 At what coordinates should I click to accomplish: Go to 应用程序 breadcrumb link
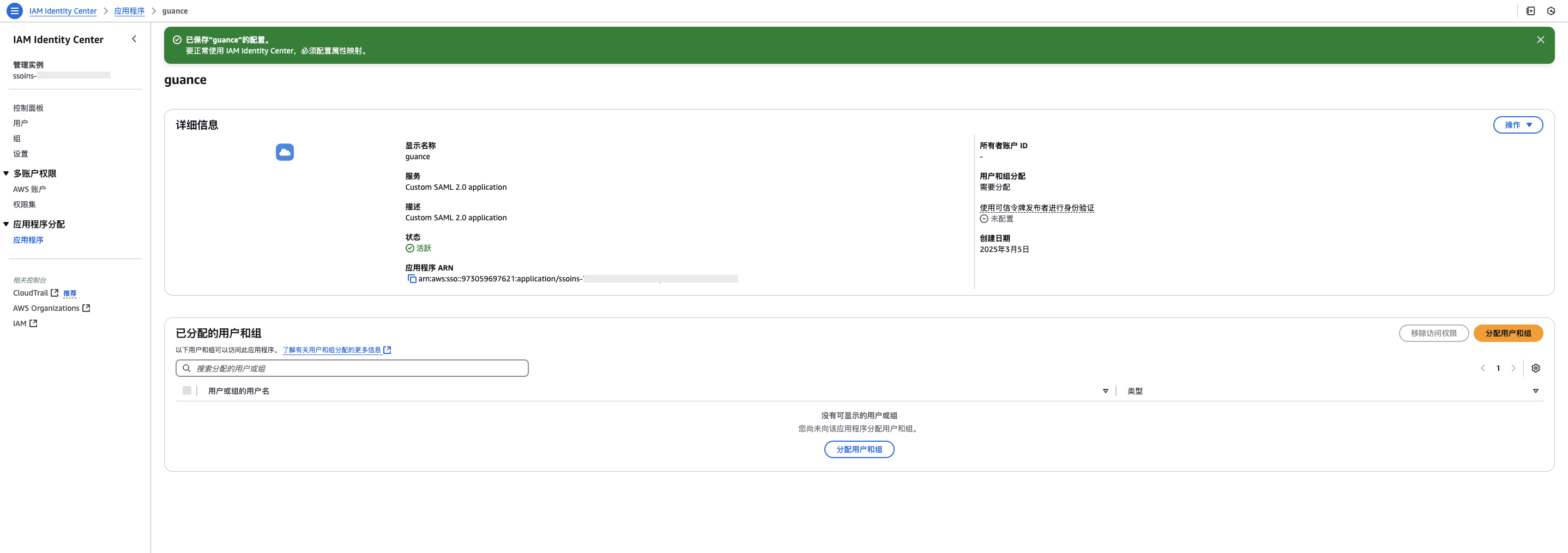[129, 11]
